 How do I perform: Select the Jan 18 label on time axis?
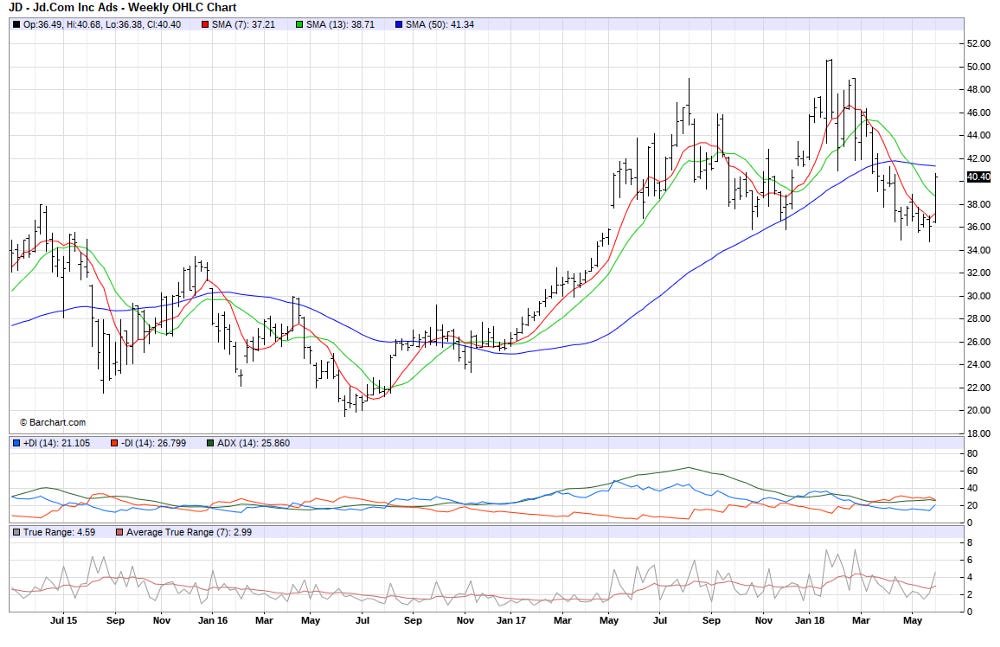(808, 621)
